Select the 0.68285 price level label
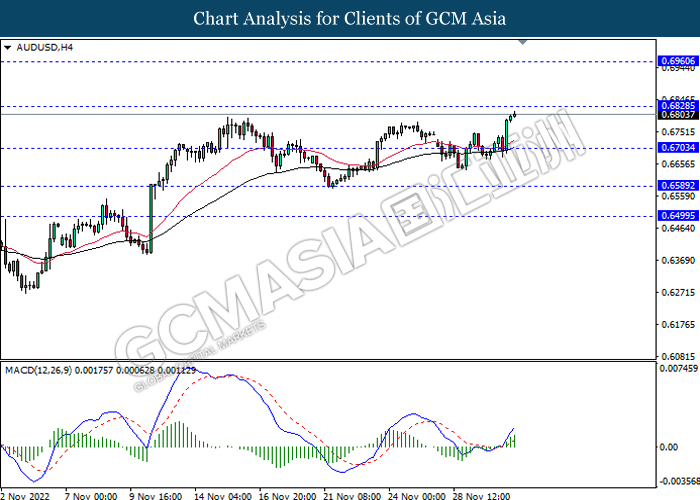Viewport: 700px width, 500px height. [x=678, y=106]
